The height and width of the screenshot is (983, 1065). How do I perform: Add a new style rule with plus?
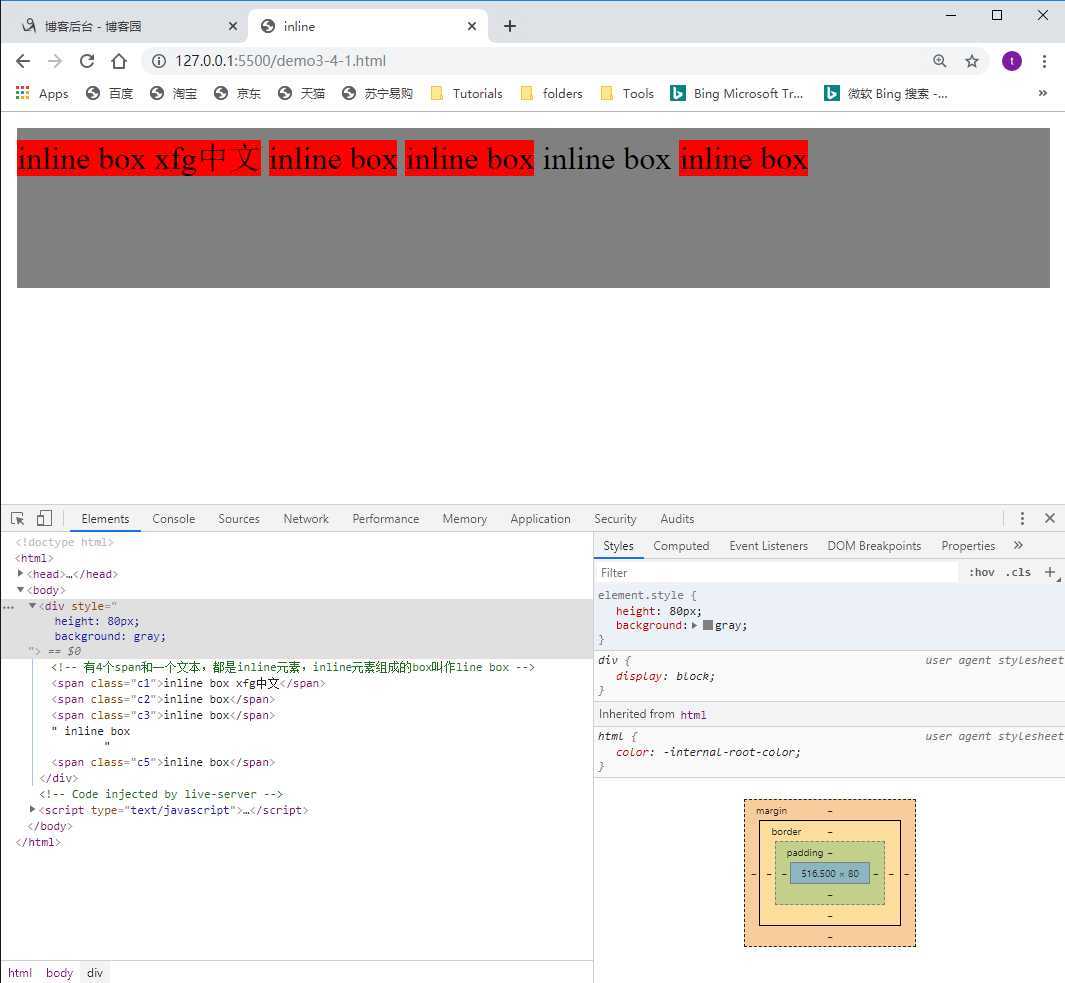(1050, 573)
